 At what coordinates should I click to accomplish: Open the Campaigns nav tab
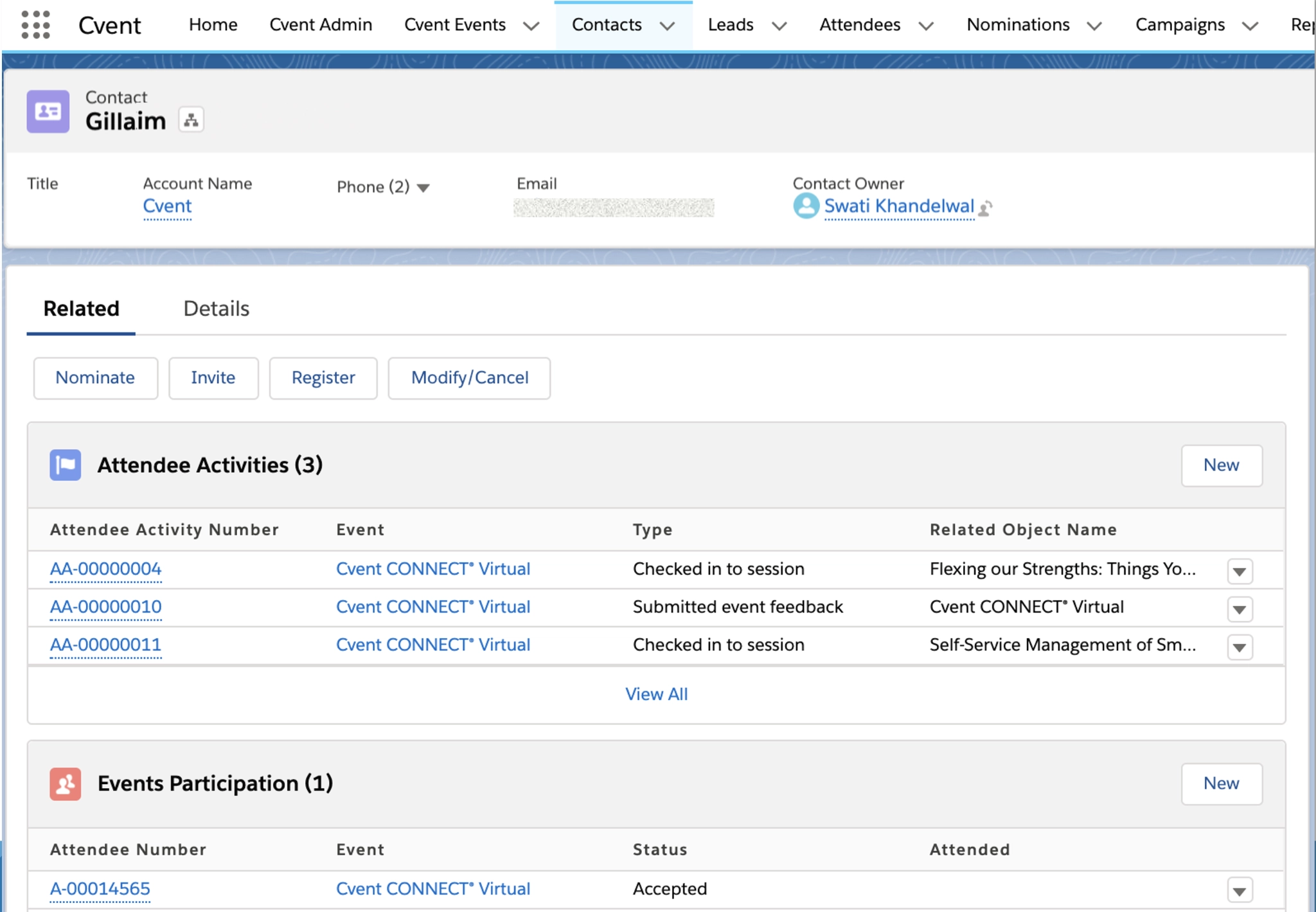(x=1180, y=24)
